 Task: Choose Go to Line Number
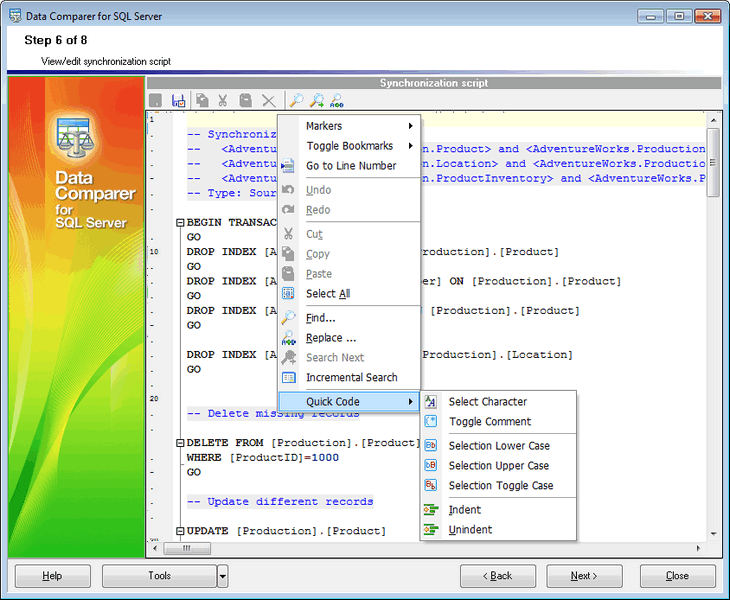pos(350,166)
